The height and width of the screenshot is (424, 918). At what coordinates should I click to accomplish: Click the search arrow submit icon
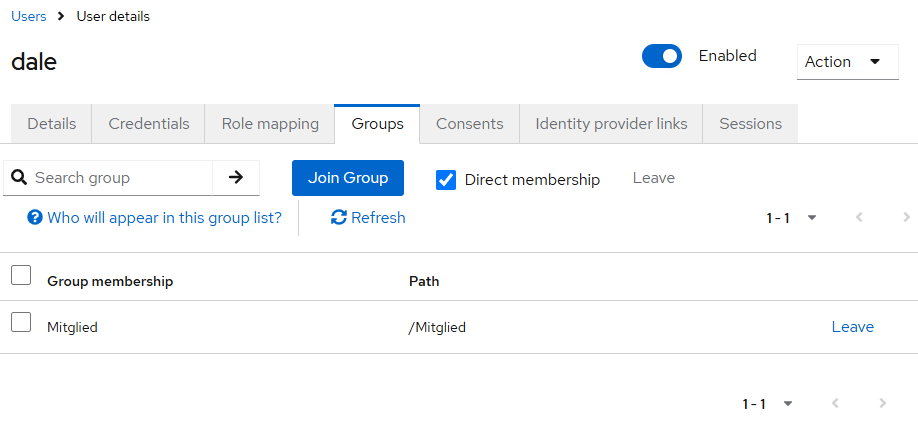(x=236, y=177)
